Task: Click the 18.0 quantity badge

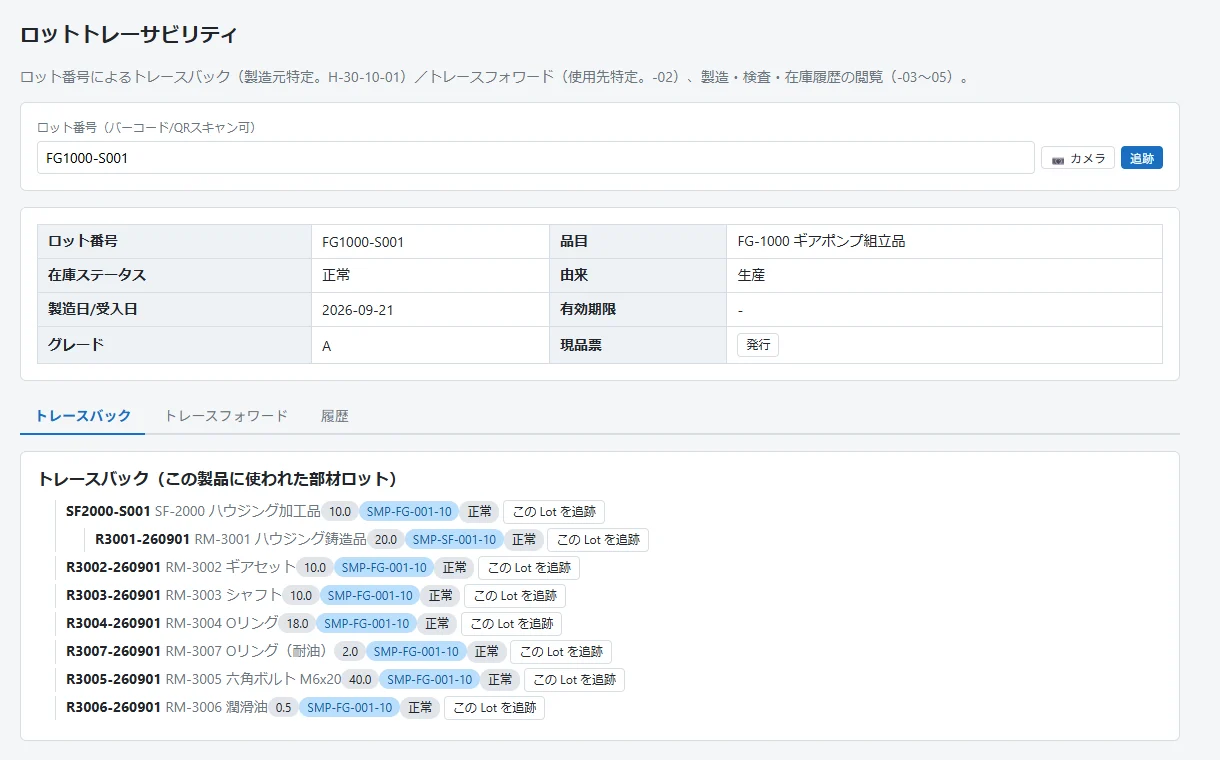Action: [297, 624]
